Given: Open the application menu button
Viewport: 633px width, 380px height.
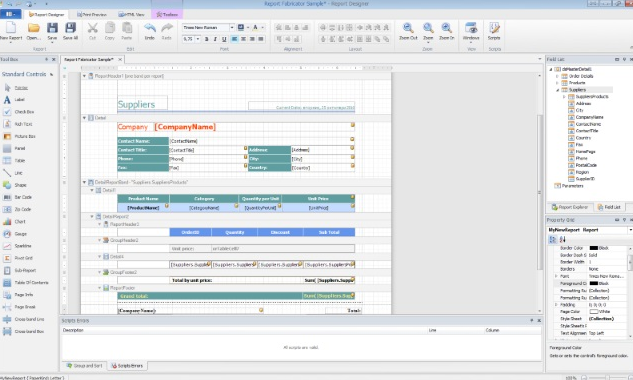Looking at the screenshot, I should 11,14.
